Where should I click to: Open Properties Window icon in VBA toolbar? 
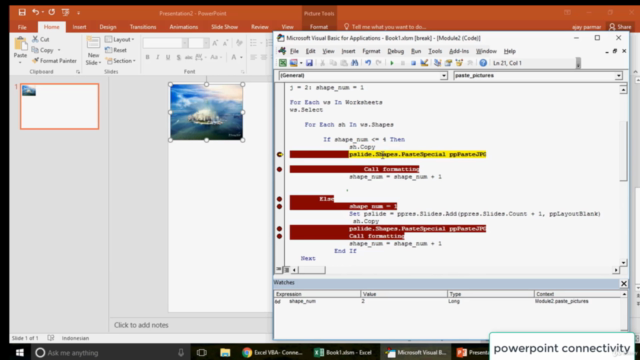[x=448, y=63]
